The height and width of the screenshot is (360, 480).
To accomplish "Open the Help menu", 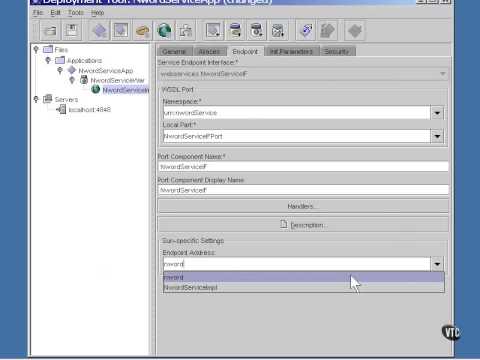I will pyautogui.click(x=98, y=13).
